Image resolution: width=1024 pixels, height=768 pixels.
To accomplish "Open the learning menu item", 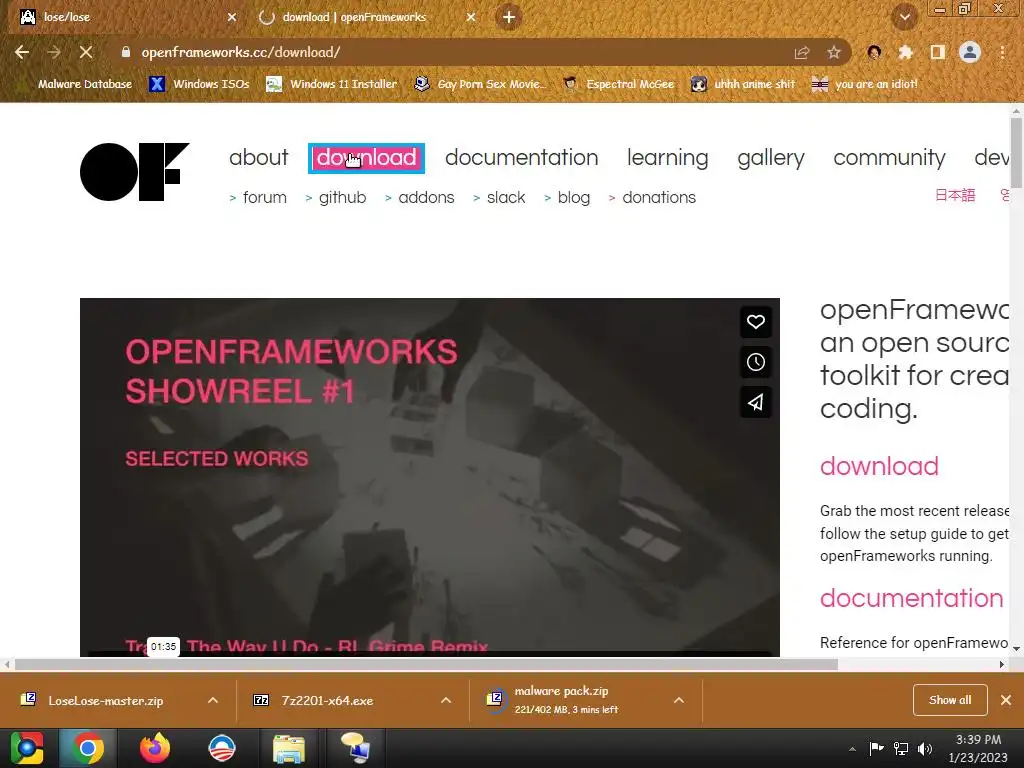I will pyautogui.click(x=667, y=158).
